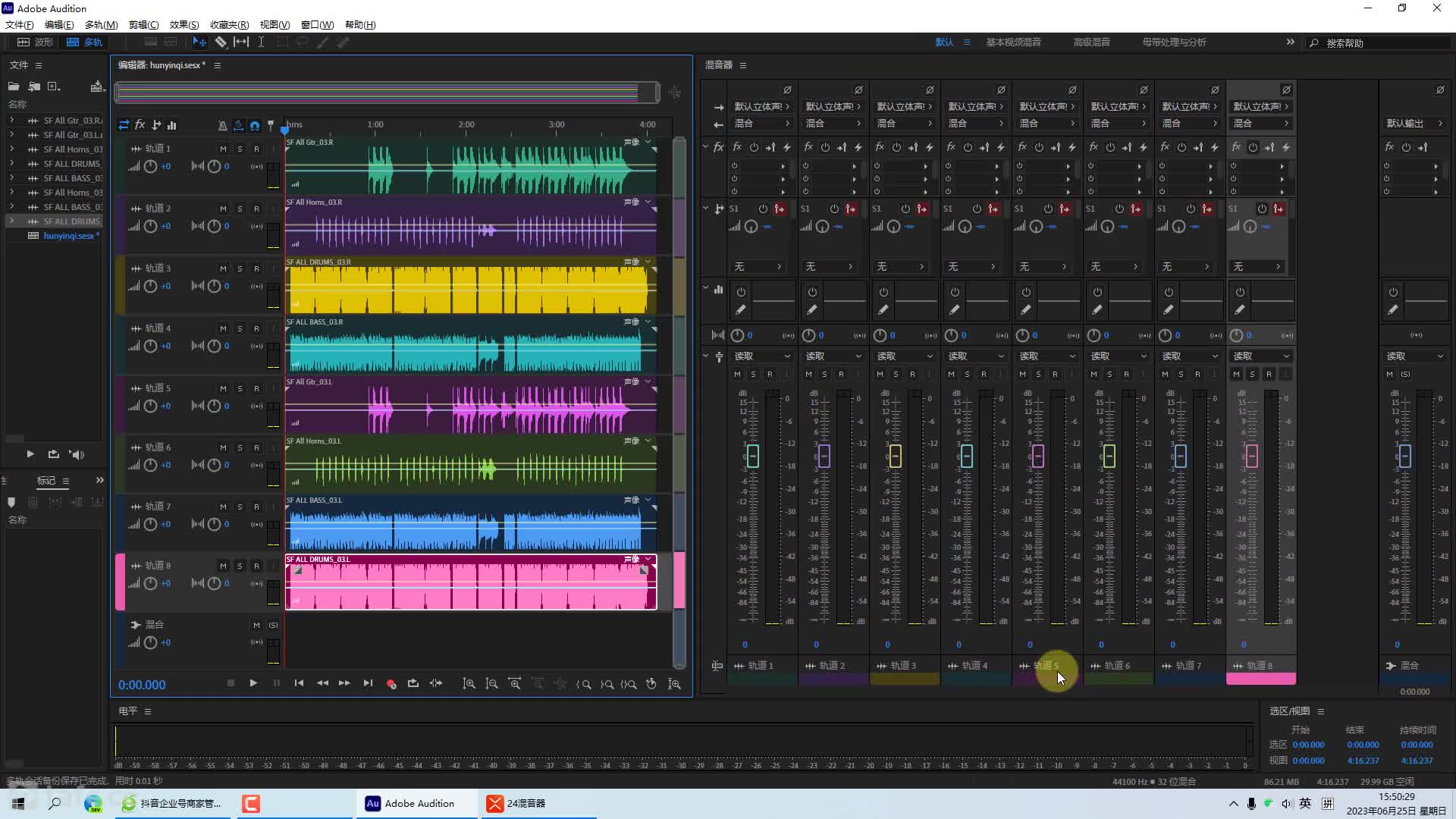1456x819 pixels.
Task: Arm 轨道 8 for record
Action: coord(256,566)
